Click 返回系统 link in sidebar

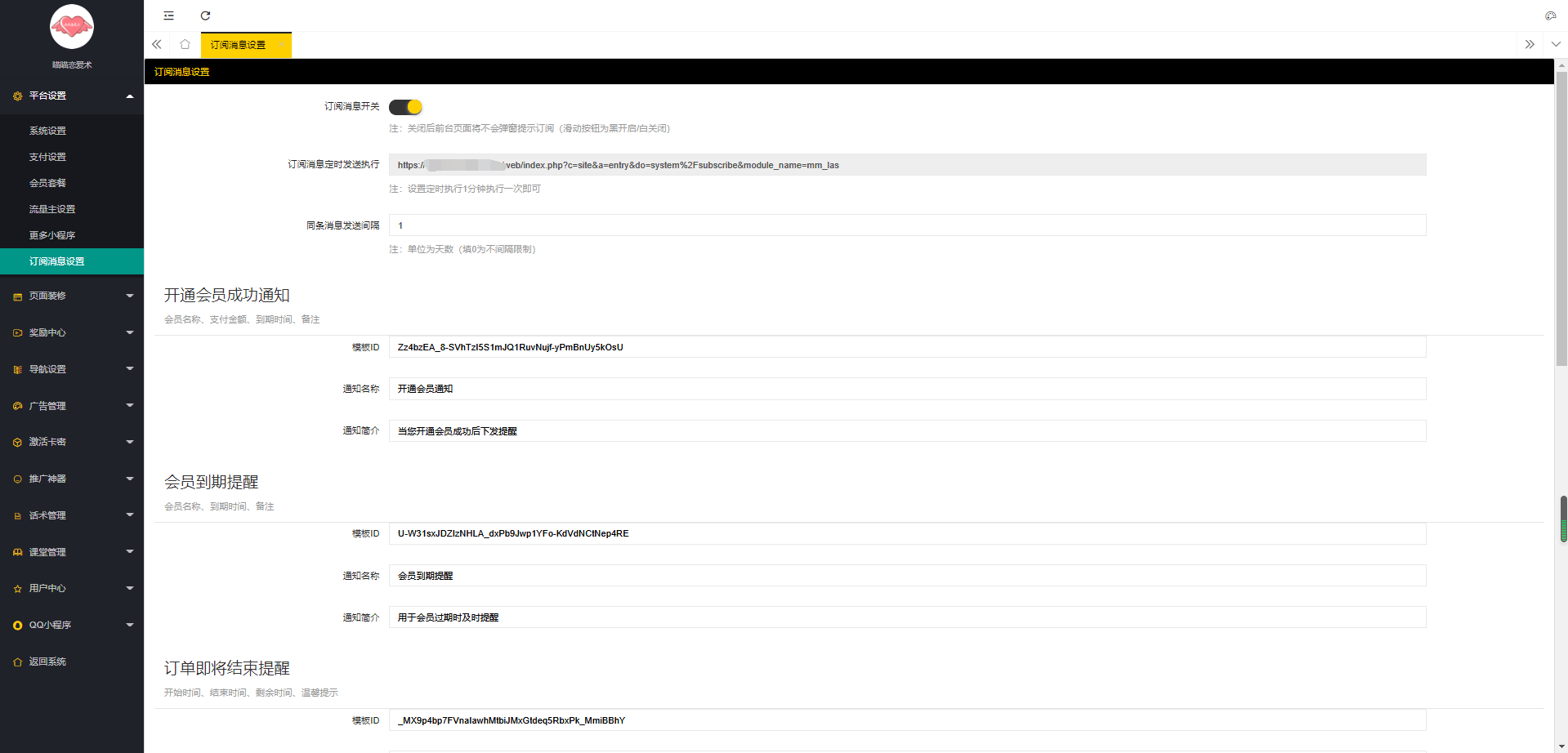pos(47,662)
